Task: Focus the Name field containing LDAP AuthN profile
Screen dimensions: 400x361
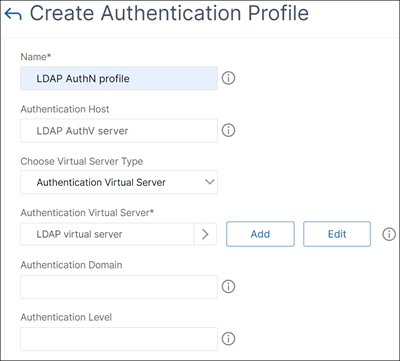Action: [x=119, y=78]
